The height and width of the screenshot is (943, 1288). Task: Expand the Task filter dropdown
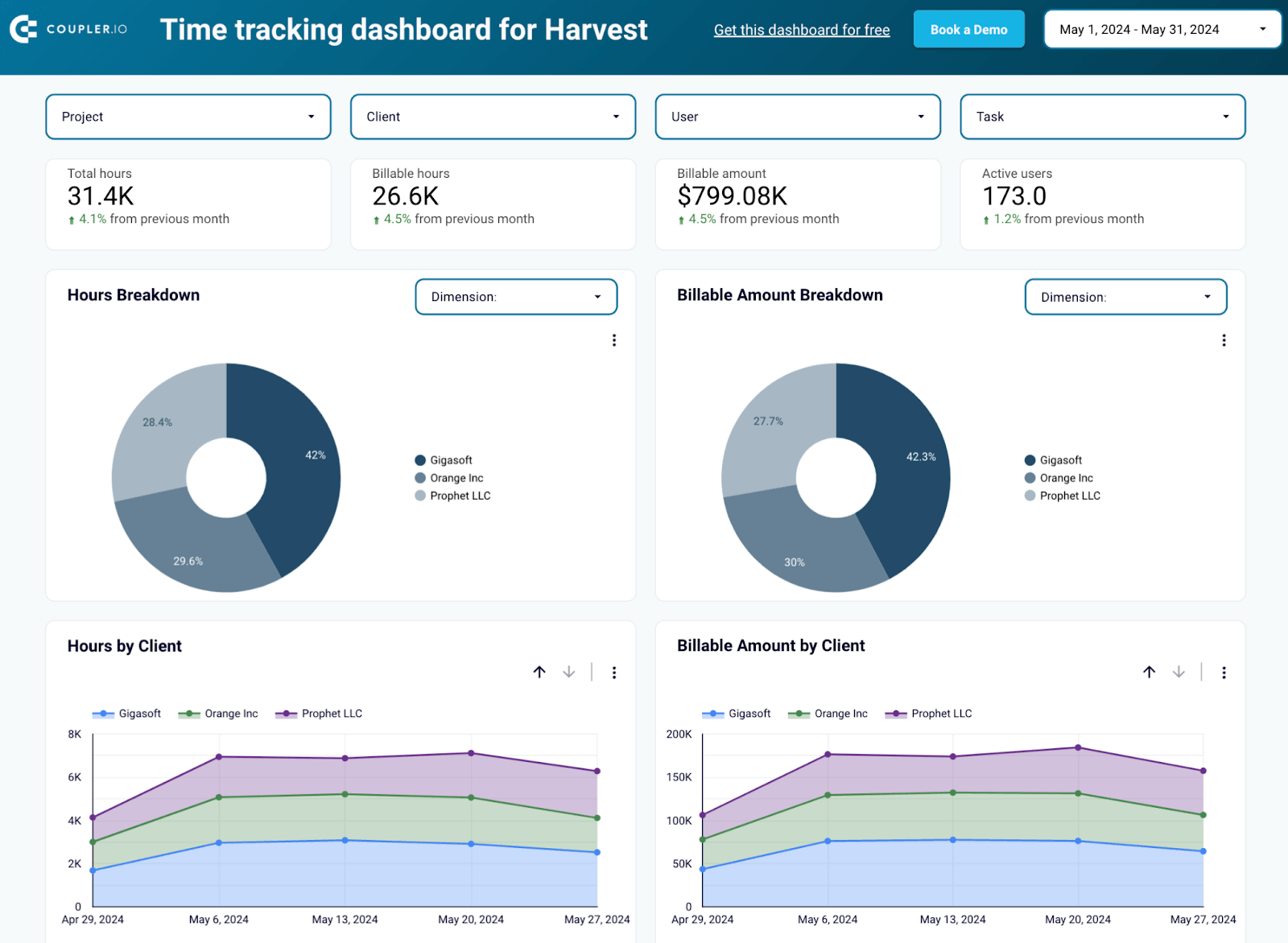1103,117
